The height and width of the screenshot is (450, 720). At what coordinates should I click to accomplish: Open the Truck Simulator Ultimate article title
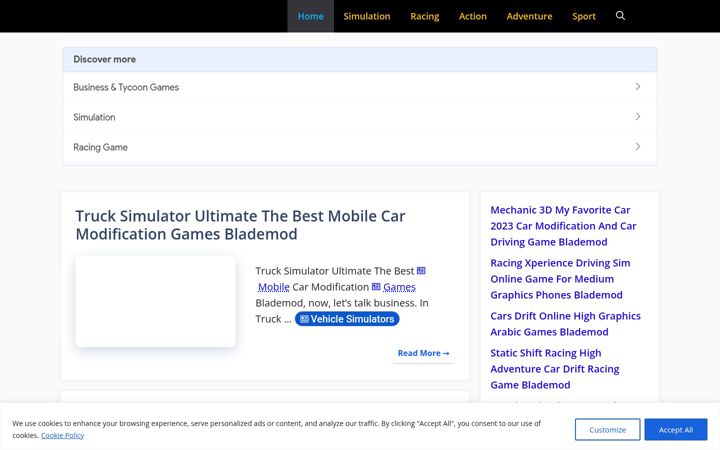pyautogui.click(x=241, y=225)
